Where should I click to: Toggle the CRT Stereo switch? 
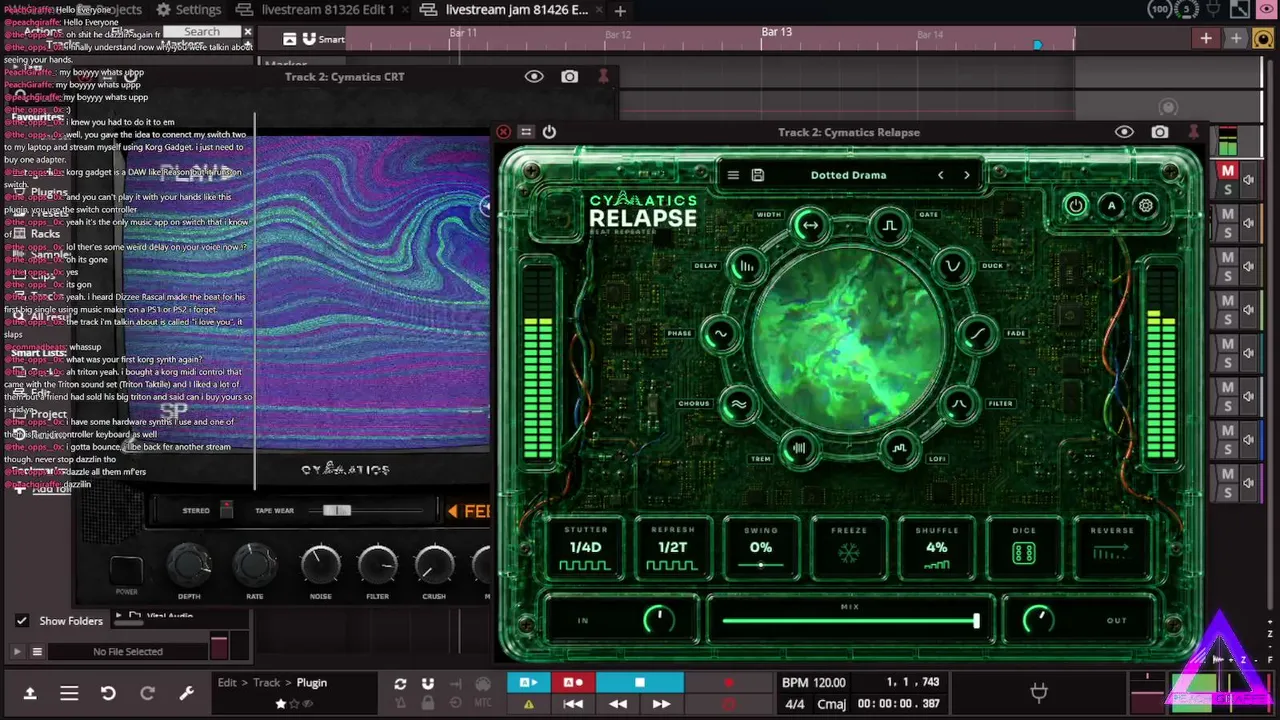click(x=227, y=510)
